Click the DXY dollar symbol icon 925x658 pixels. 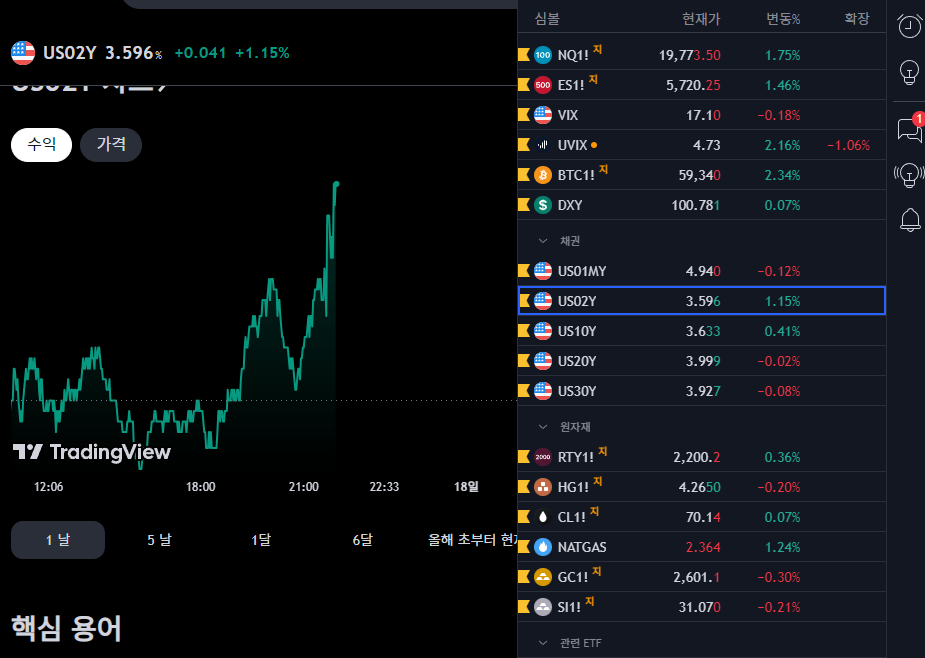pos(543,205)
